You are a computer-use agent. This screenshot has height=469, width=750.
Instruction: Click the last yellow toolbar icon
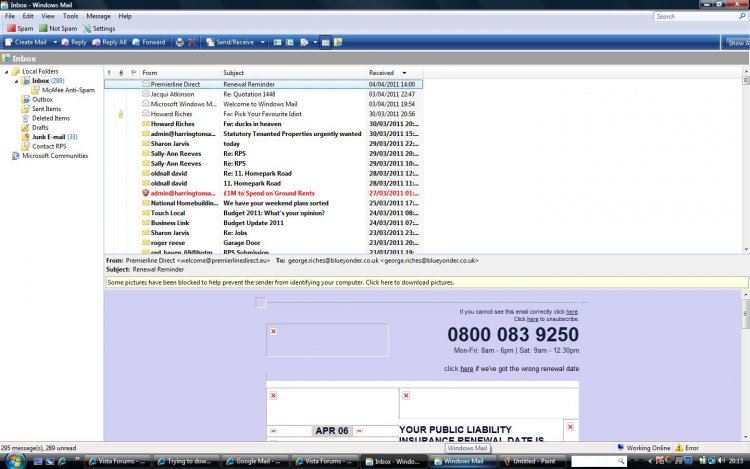click(338, 42)
